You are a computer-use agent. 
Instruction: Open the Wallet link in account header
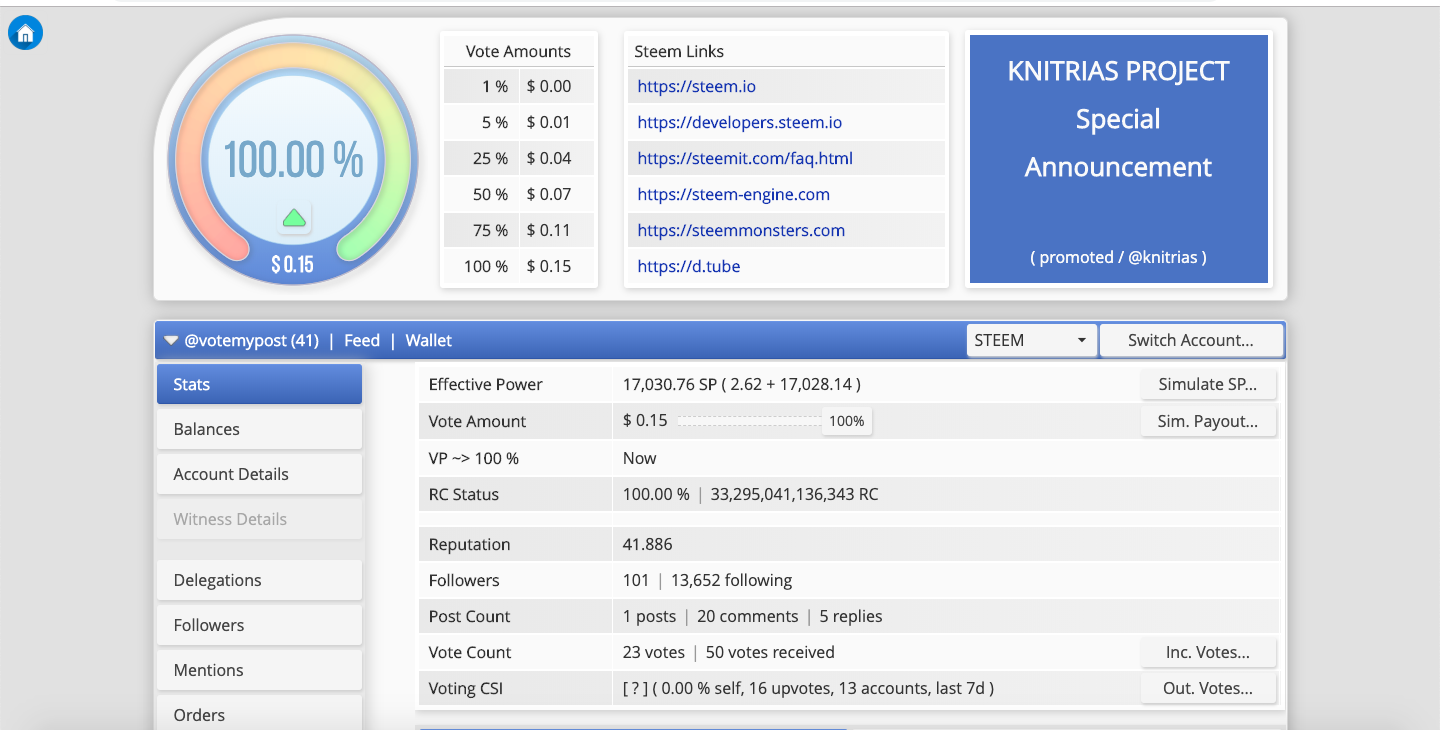[x=429, y=341]
